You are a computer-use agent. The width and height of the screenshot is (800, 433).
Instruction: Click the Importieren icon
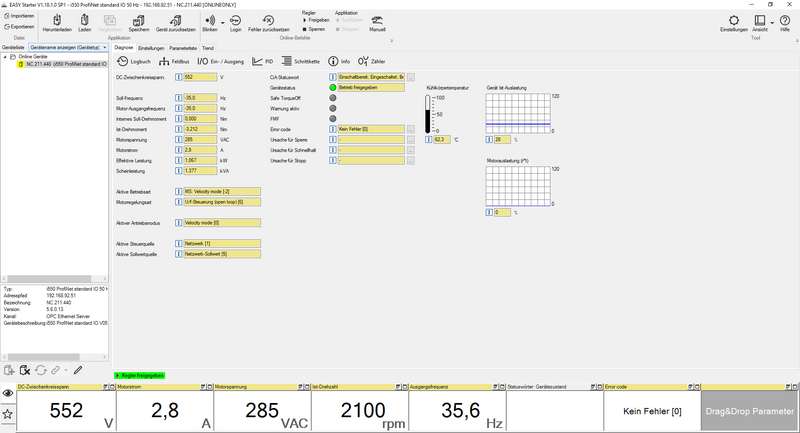click(x=7, y=16)
